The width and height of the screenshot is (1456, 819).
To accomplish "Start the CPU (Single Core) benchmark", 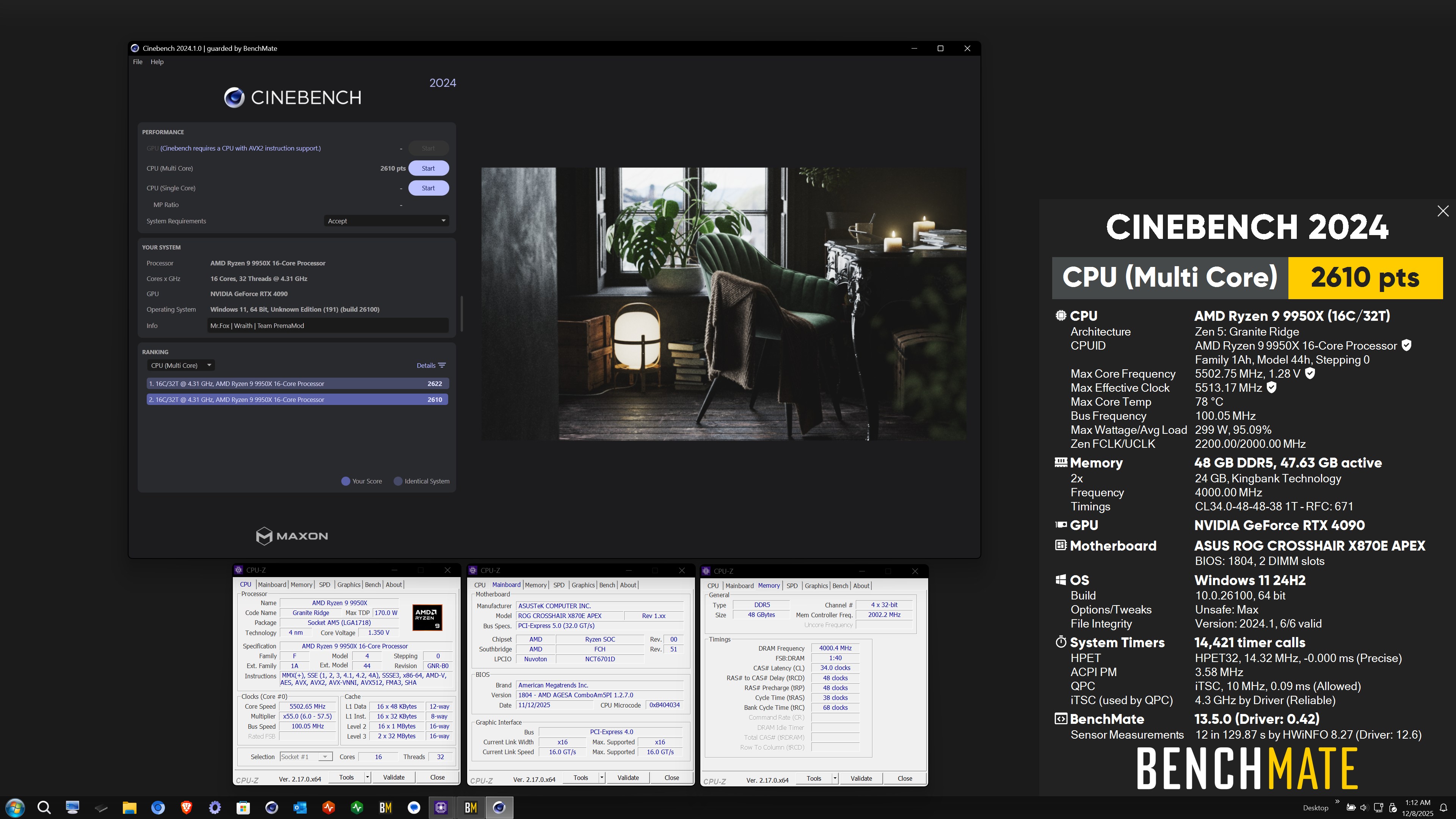I will tap(428, 188).
